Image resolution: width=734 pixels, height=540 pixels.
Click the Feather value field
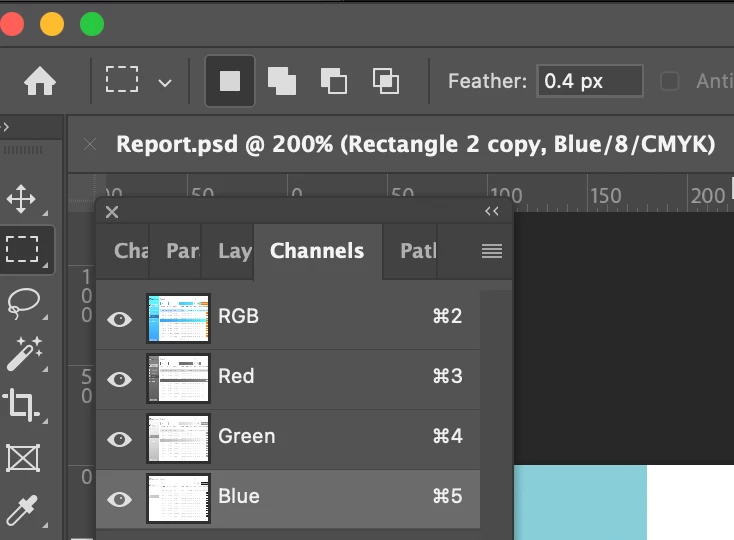click(590, 81)
